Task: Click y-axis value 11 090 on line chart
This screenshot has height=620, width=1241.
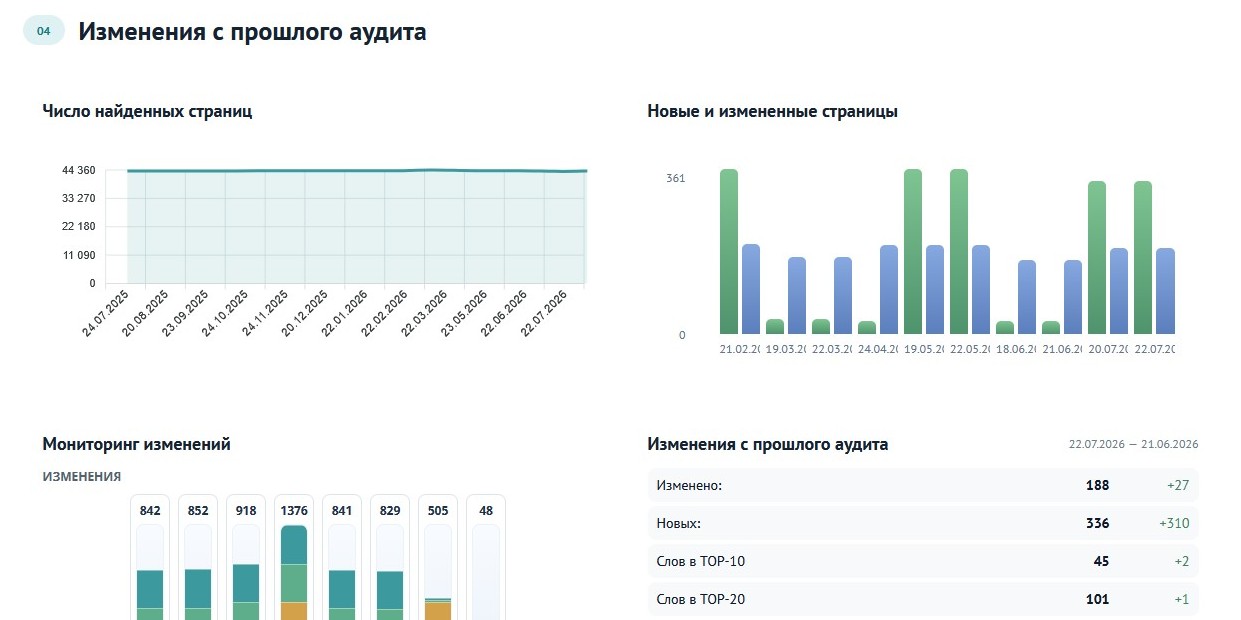Action: coord(79,255)
